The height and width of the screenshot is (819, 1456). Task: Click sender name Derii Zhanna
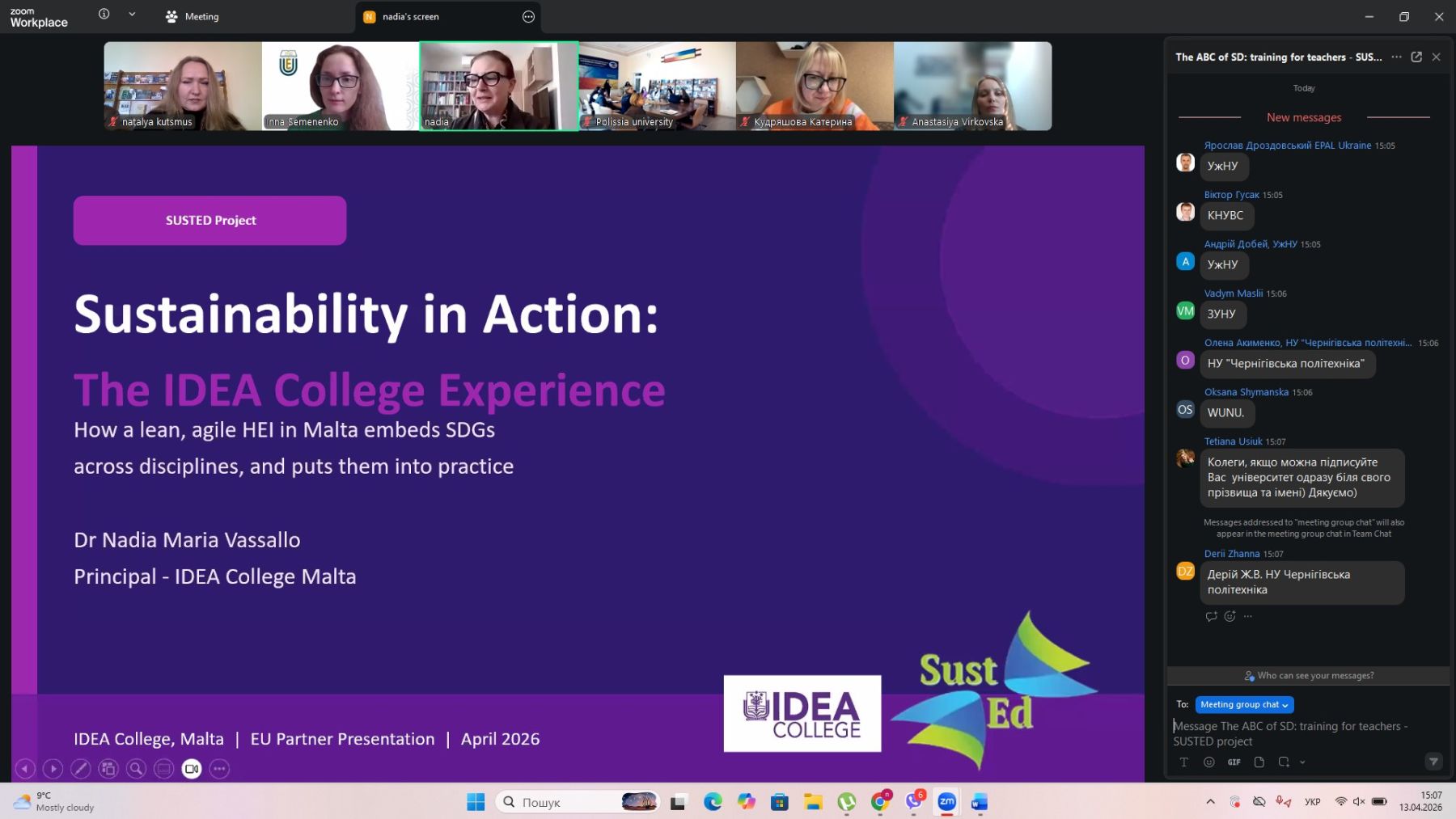(1232, 554)
